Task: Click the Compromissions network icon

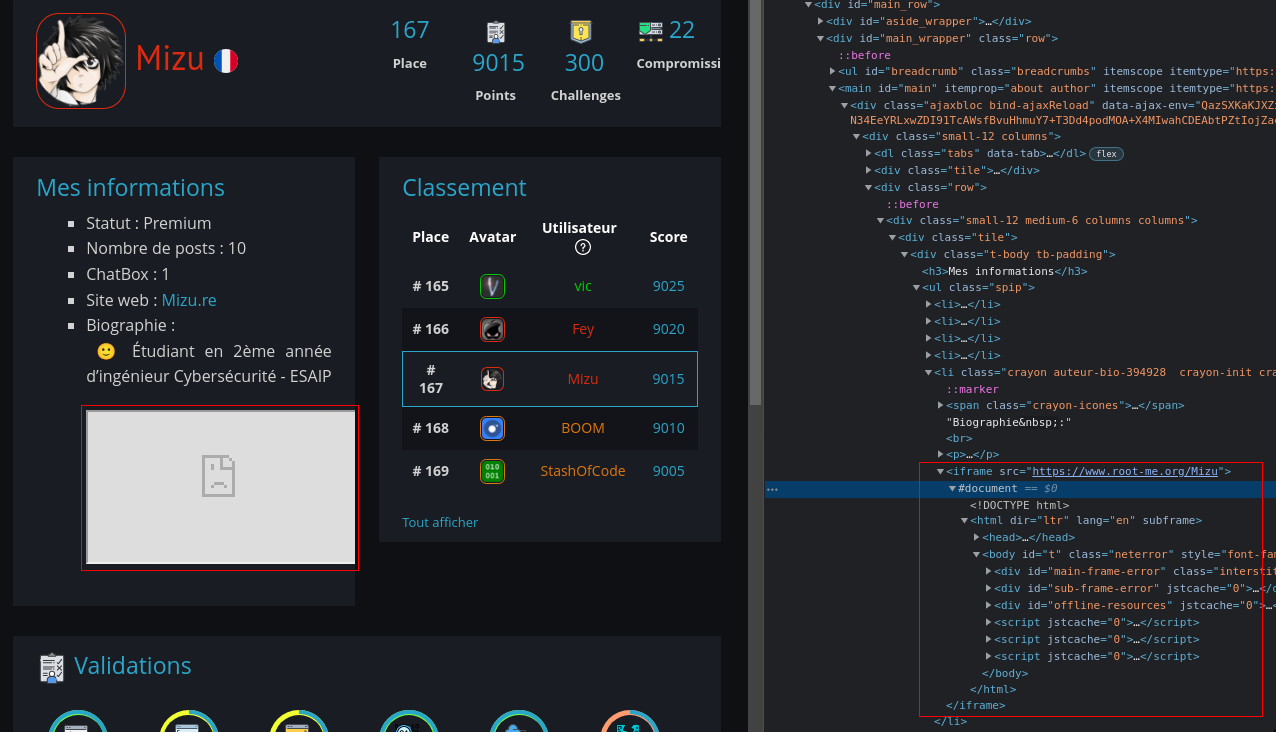Action: click(x=651, y=31)
